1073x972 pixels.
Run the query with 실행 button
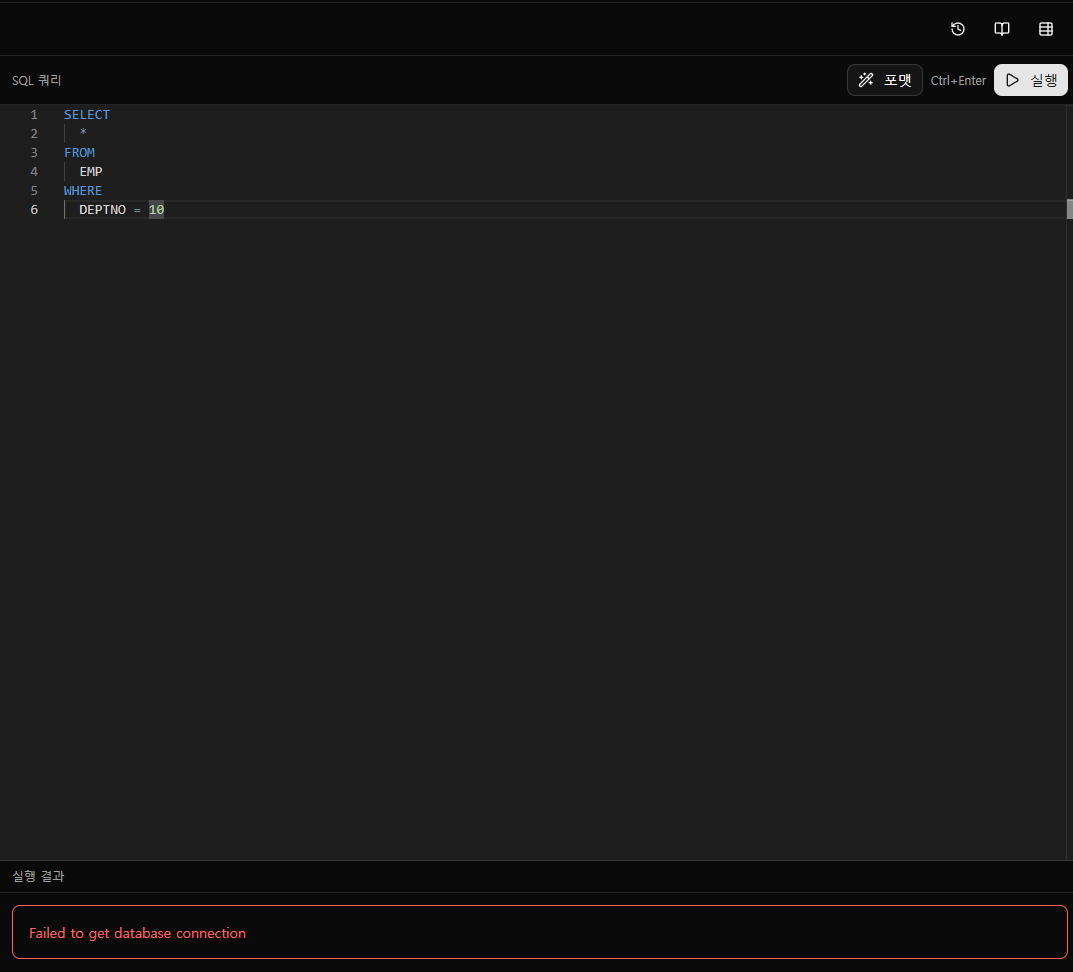click(x=1030, y=80)
